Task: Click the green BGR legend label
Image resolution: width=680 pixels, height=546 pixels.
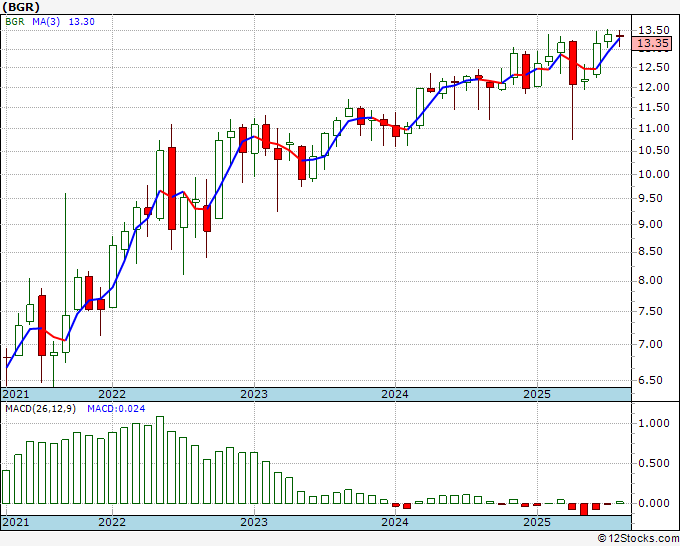Action: 15,22
